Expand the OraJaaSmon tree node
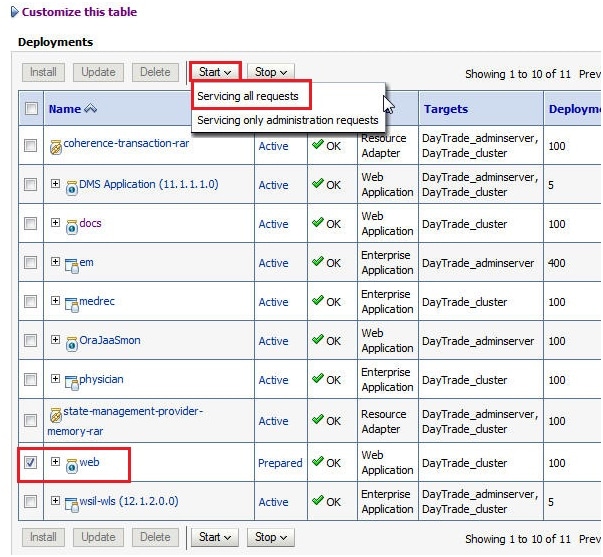 (x=55, y=339)
